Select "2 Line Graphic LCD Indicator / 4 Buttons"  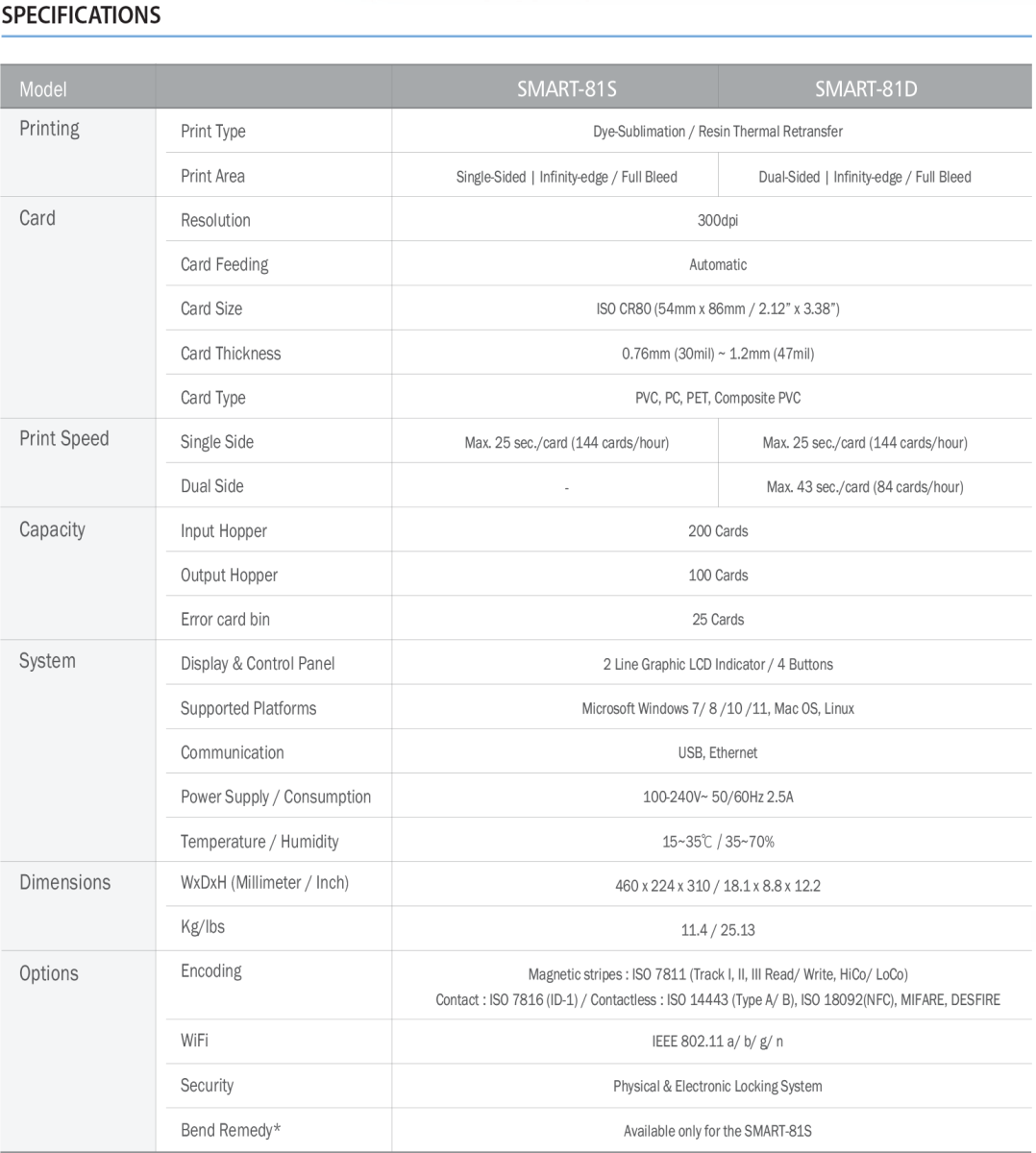(718, 665)
